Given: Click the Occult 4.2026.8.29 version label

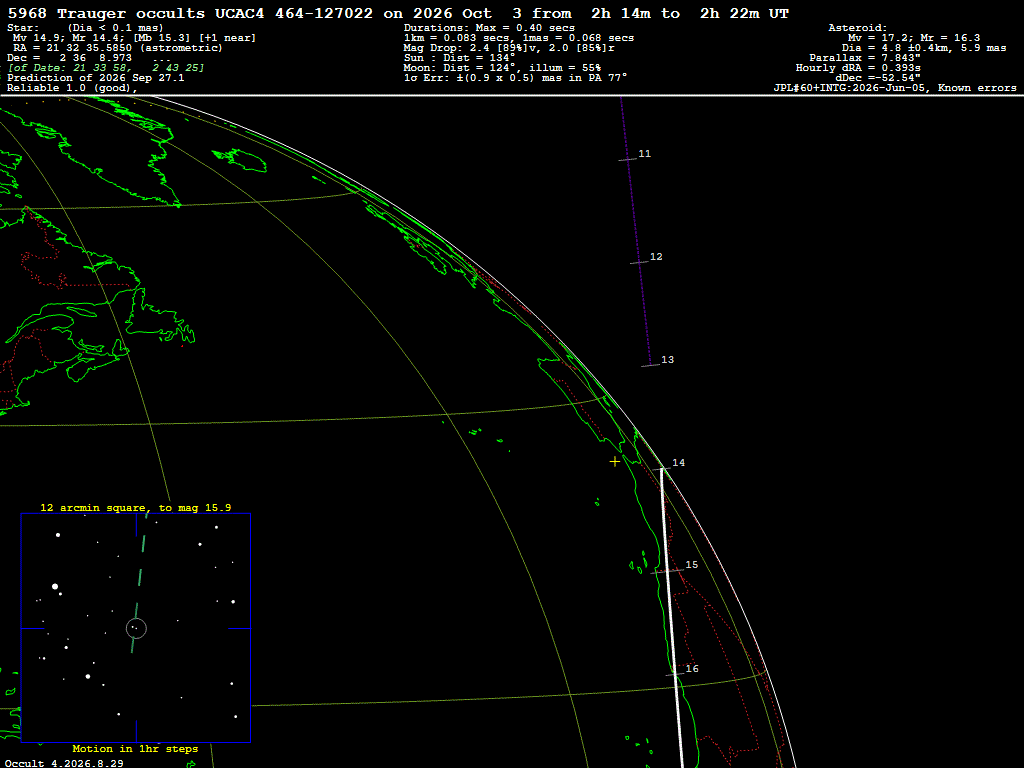Looking at the screenshot, I should [64, 763].
